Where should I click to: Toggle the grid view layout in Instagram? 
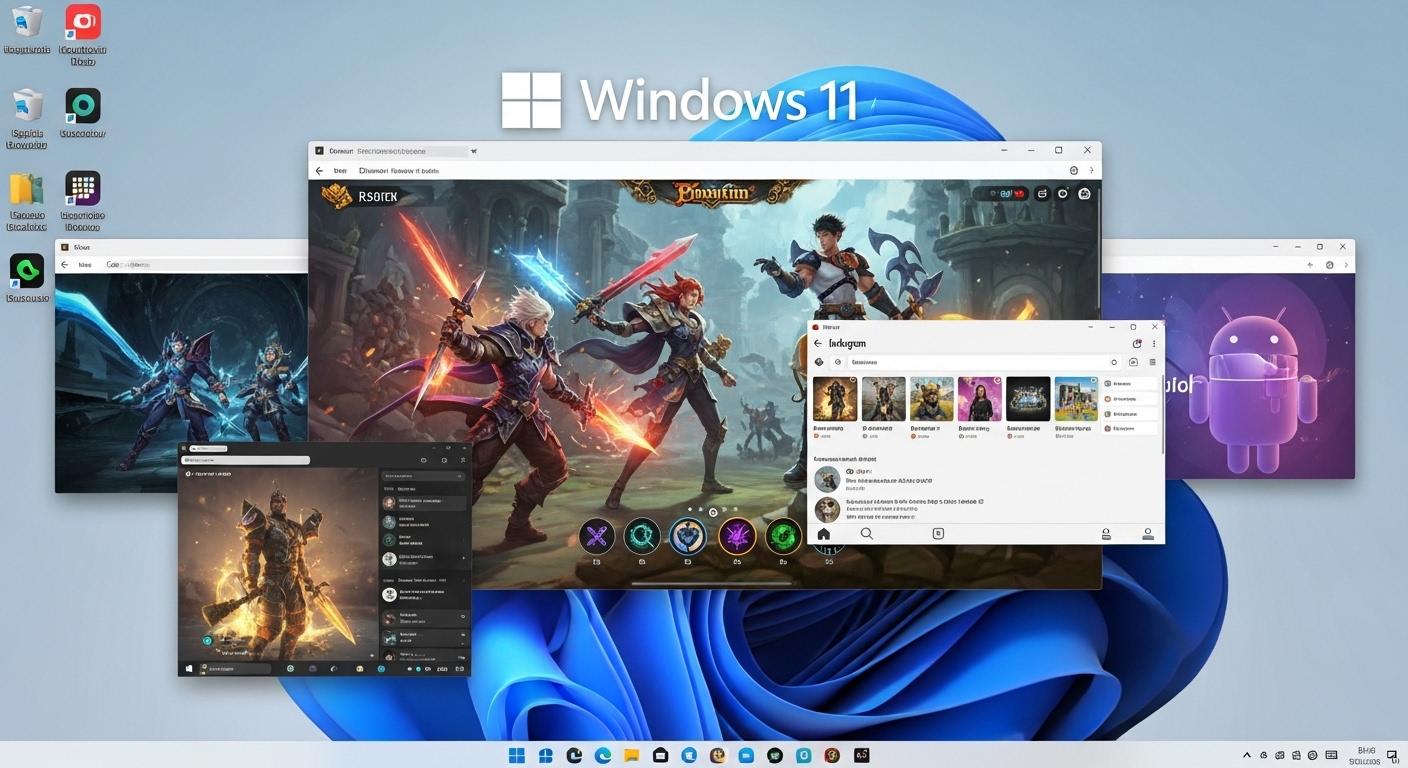pyautogui.click(x=1152, y=362)
